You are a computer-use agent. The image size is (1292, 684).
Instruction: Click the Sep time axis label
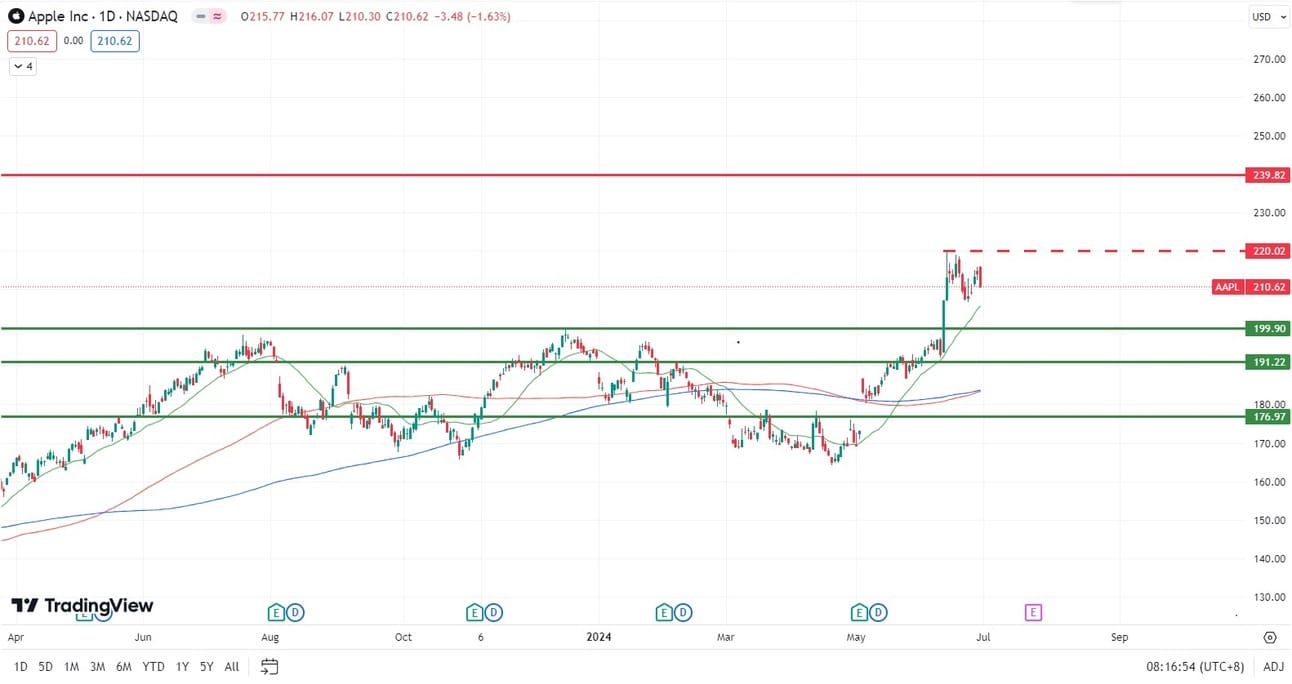[1119, 637]
